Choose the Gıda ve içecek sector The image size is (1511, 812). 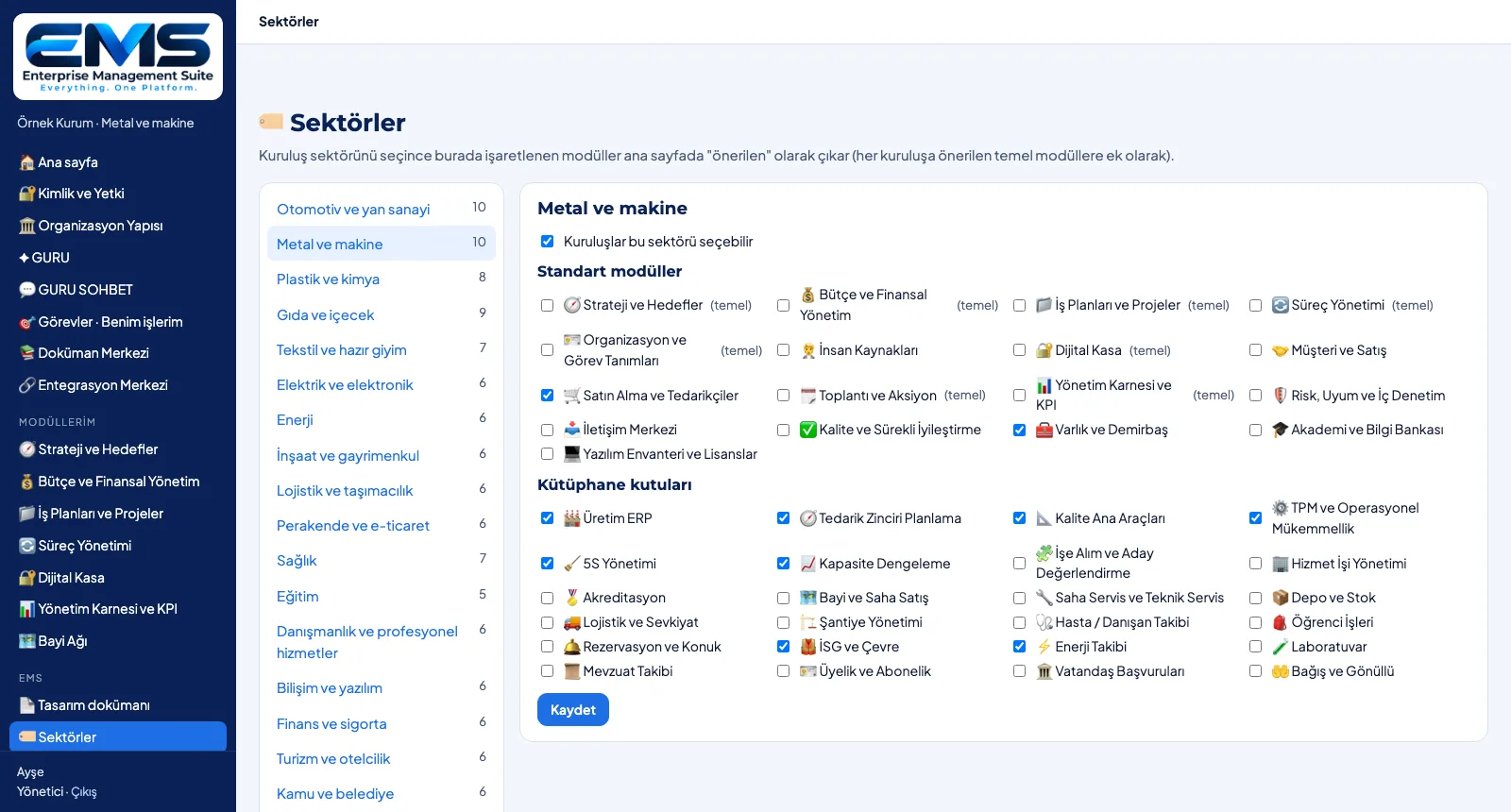(382, 314)
